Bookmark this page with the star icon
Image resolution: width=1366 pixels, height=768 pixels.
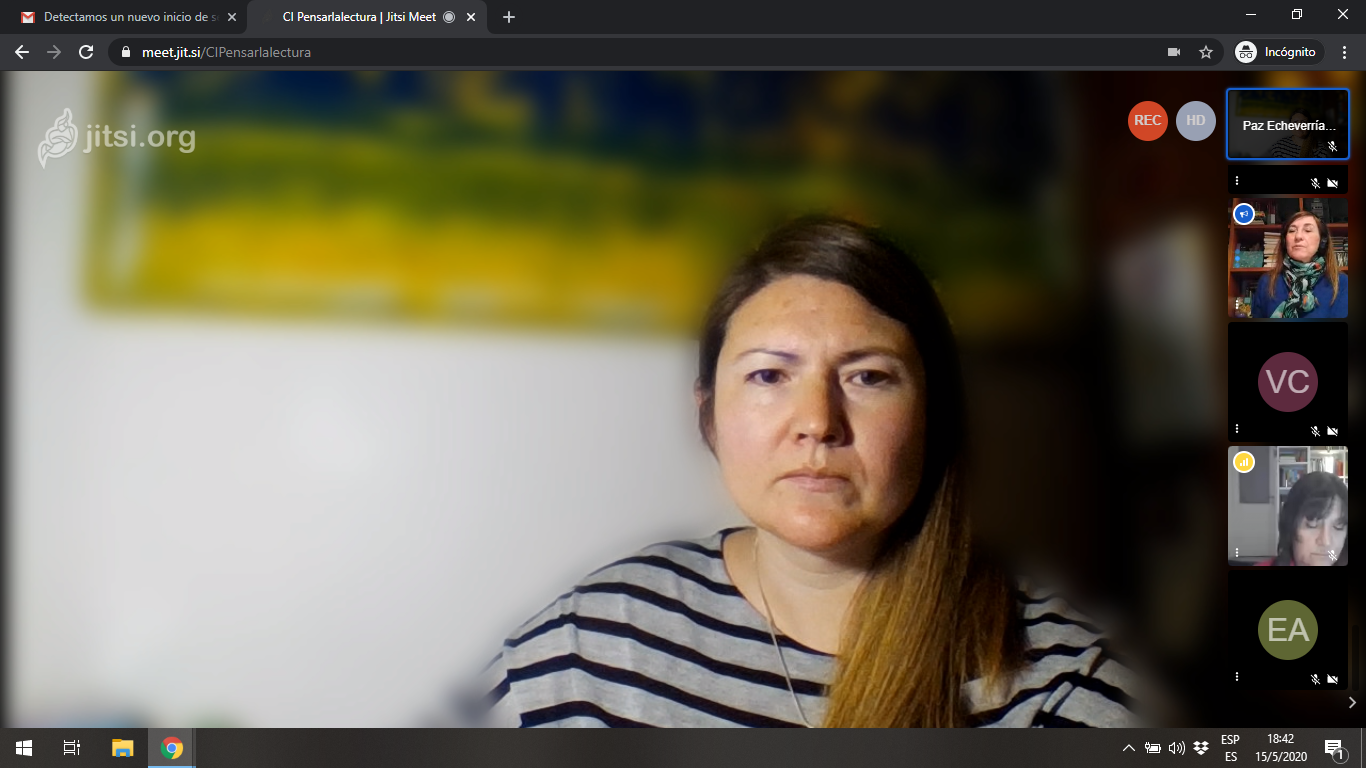1206,52
